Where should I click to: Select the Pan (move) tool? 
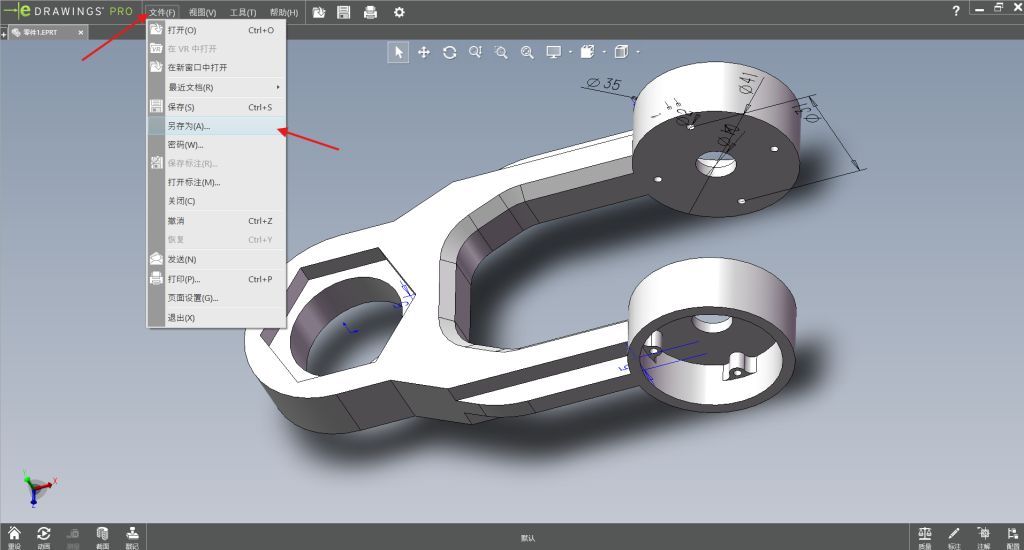coord(424,52)
